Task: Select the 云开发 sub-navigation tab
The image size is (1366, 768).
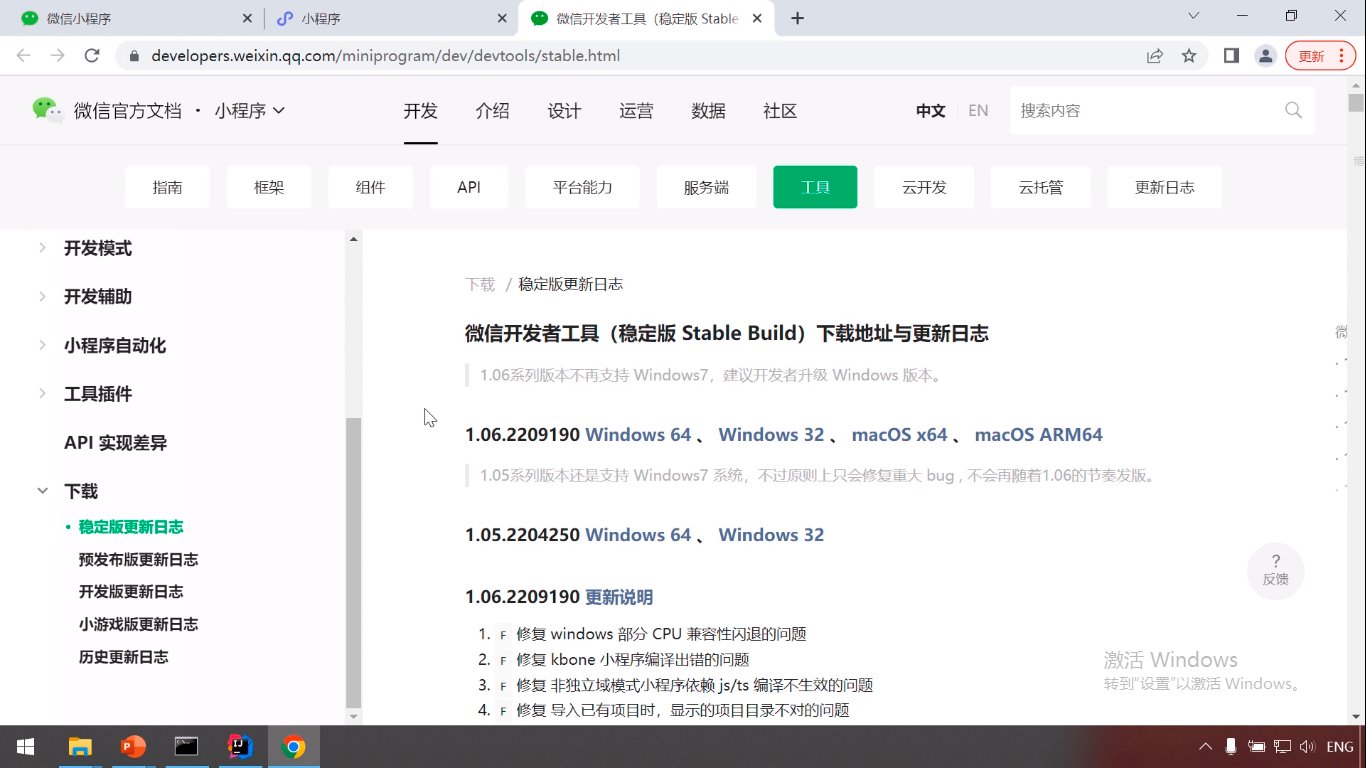Action: pyautogui.click(x=924, y=187)
